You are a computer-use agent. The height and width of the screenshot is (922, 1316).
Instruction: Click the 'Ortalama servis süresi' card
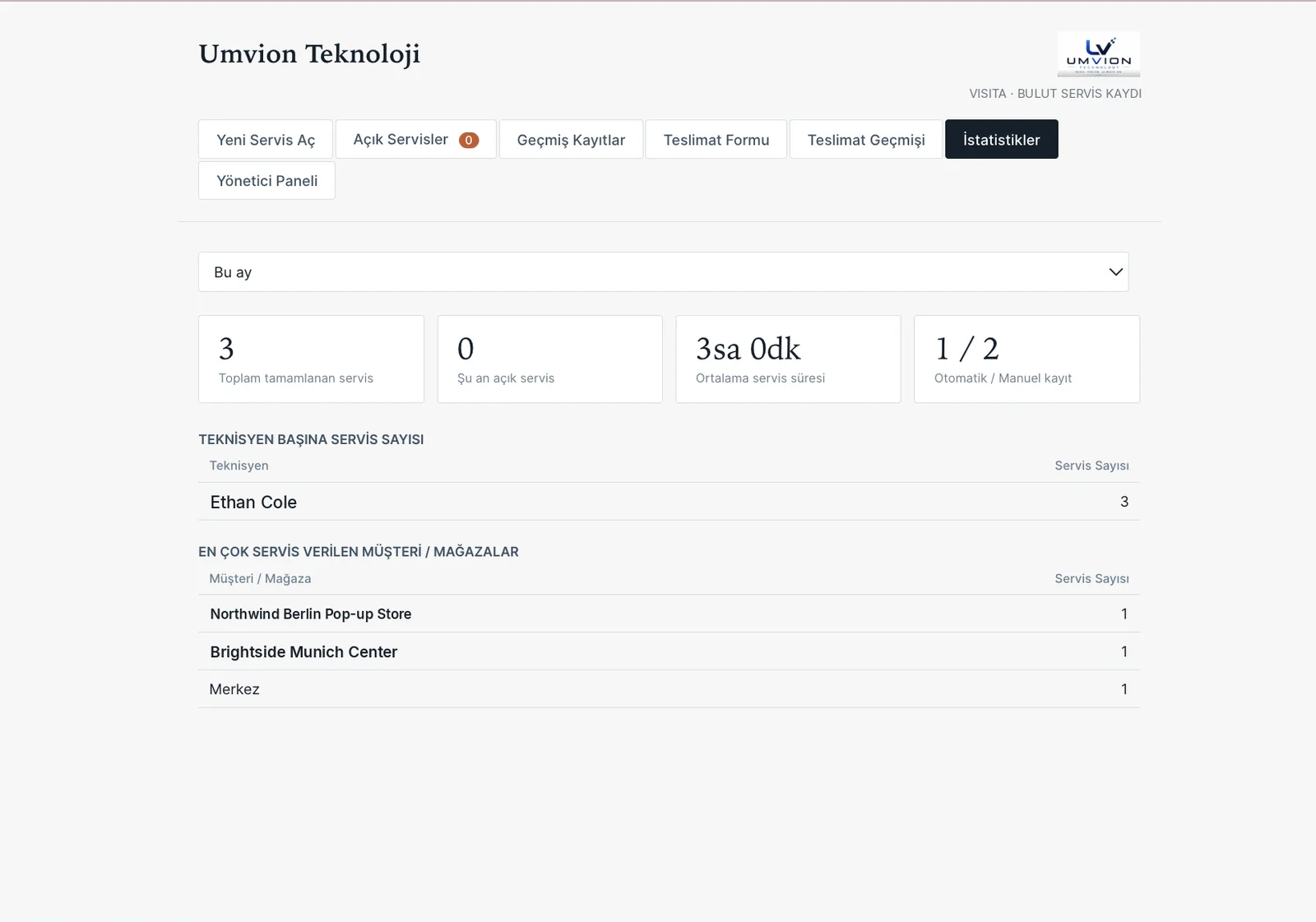pos(788,359)
